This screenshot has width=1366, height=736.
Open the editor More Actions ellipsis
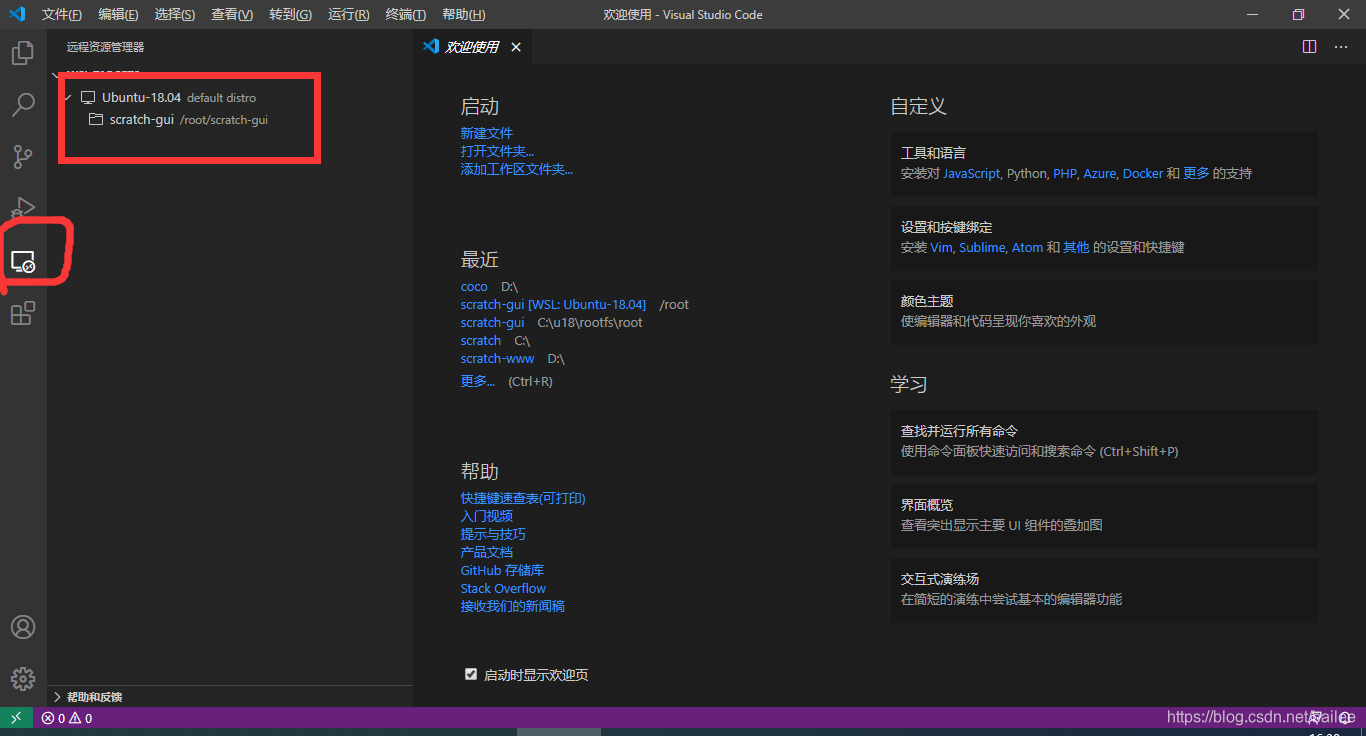(x=1340, y=47)
